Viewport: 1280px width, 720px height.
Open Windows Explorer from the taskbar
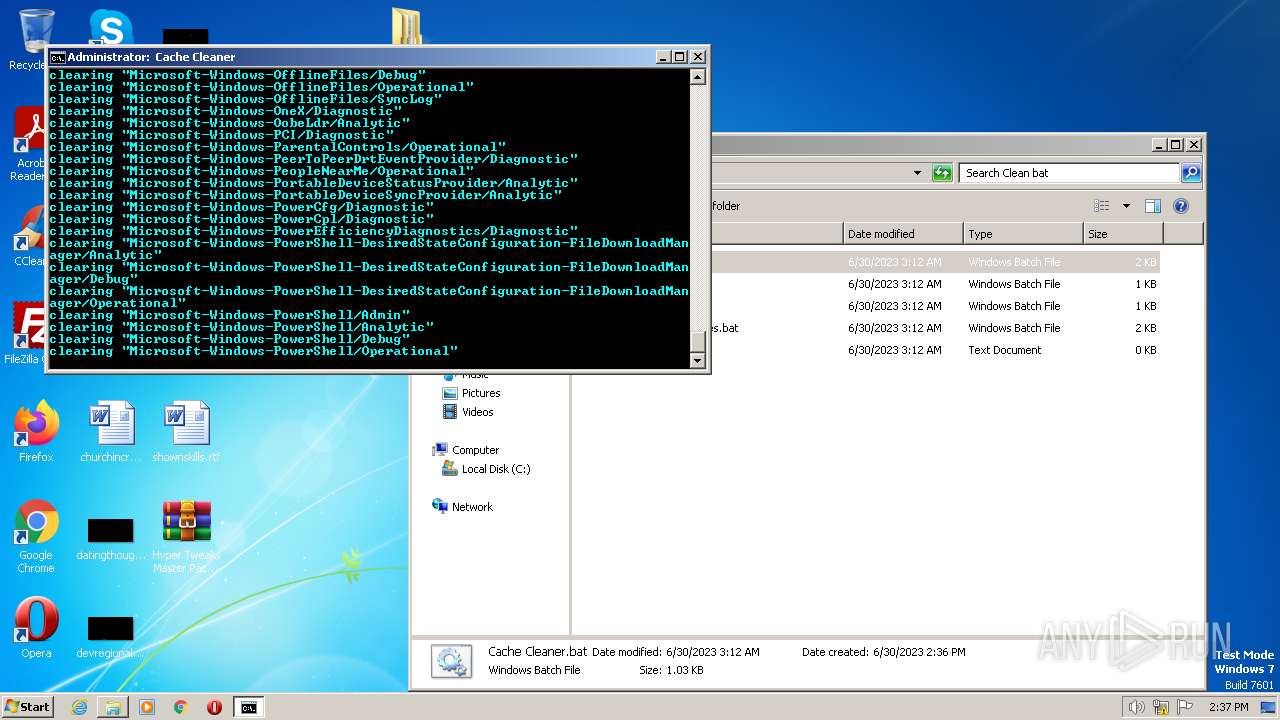(113, 707)
